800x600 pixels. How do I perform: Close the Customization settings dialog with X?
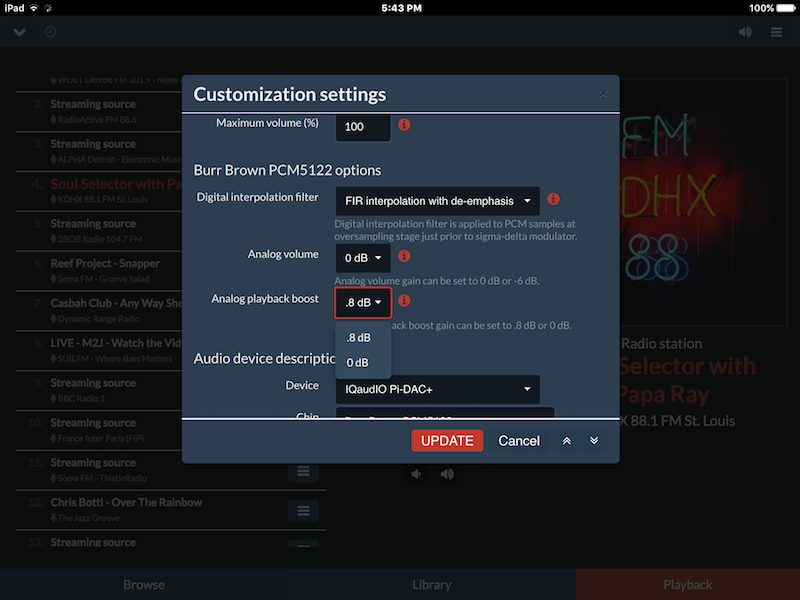point(603,93)
